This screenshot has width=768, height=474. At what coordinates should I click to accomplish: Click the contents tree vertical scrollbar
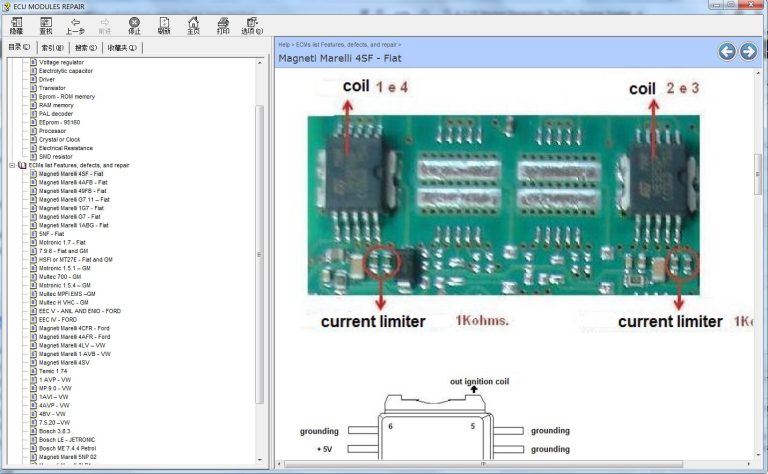[x=260, y=255]
